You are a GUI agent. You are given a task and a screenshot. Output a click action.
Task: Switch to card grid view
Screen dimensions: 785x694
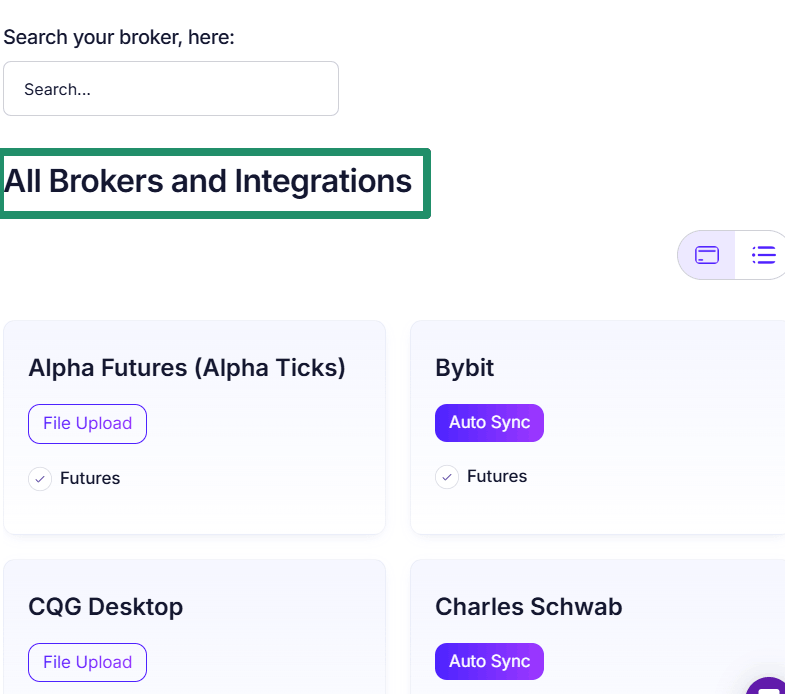click(x=706, y=255)
